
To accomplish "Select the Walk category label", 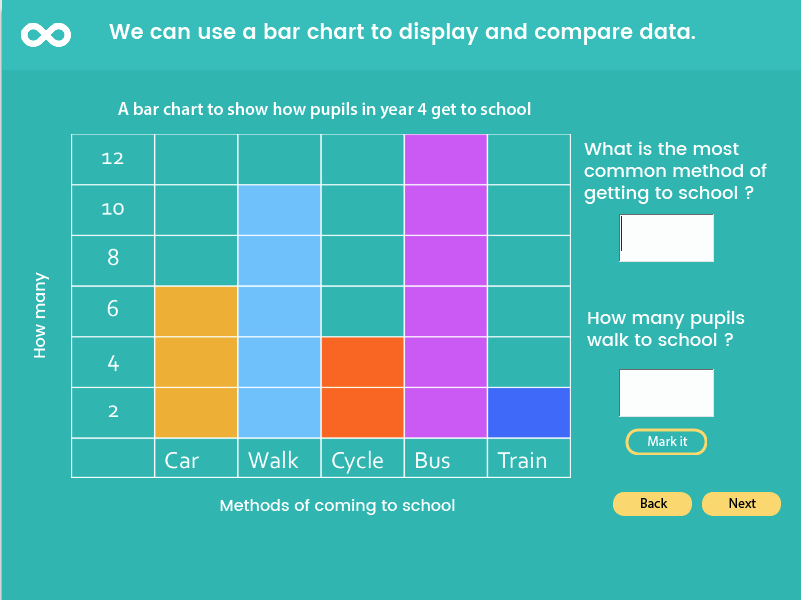I will pos(273,460).
